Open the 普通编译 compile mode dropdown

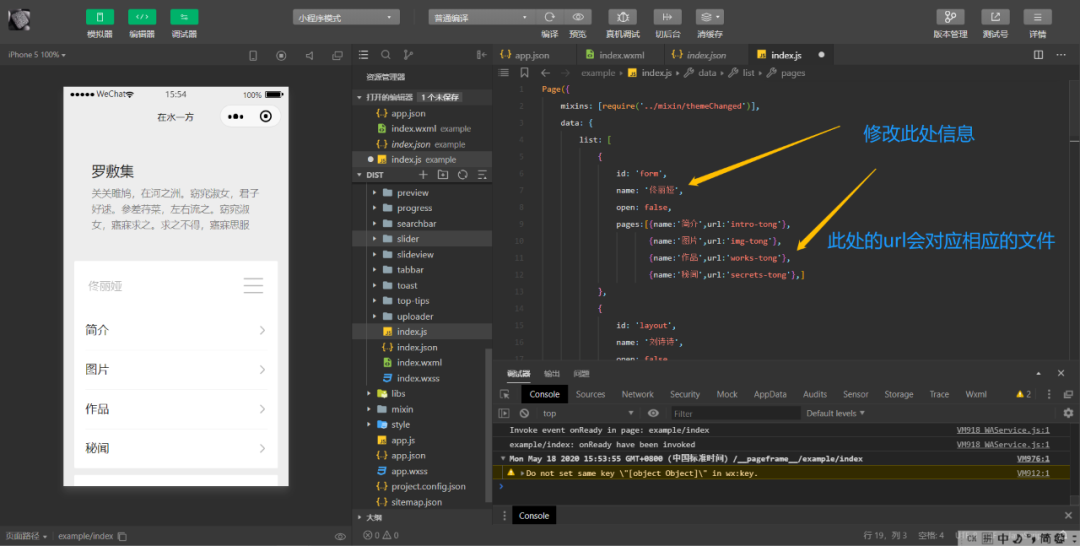pos(481,18)
